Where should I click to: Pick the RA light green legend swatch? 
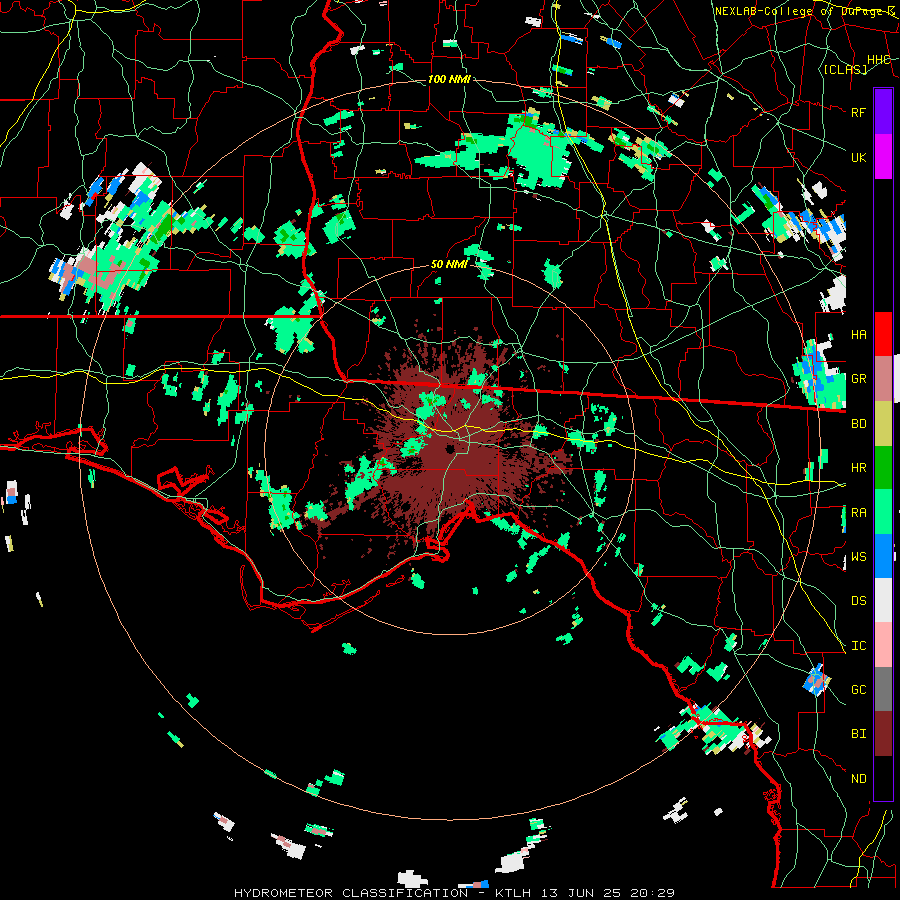tap(883, 512)
